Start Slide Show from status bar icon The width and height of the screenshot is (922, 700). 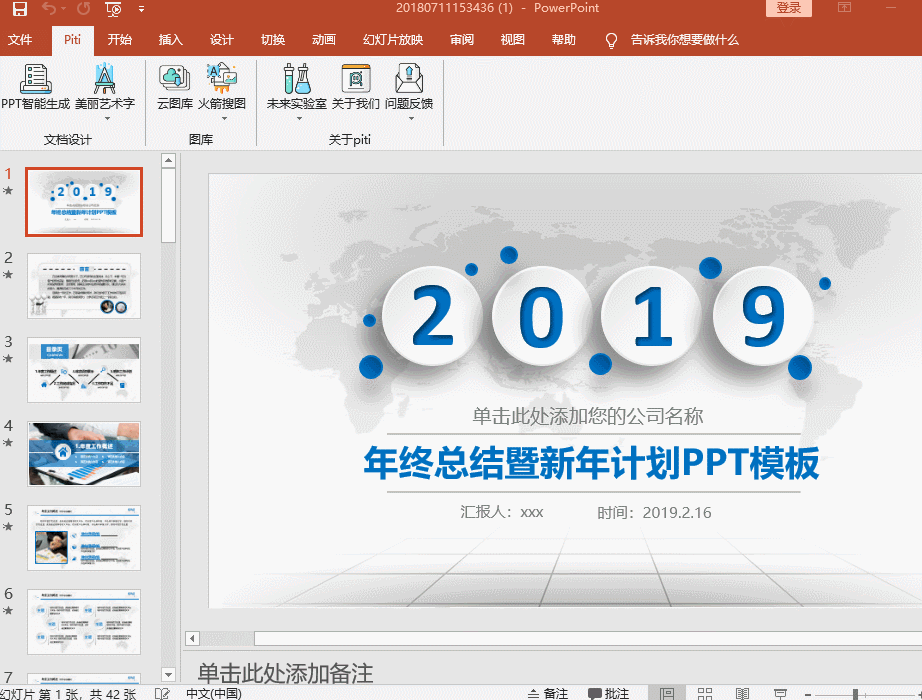click(x=780, y=694)
